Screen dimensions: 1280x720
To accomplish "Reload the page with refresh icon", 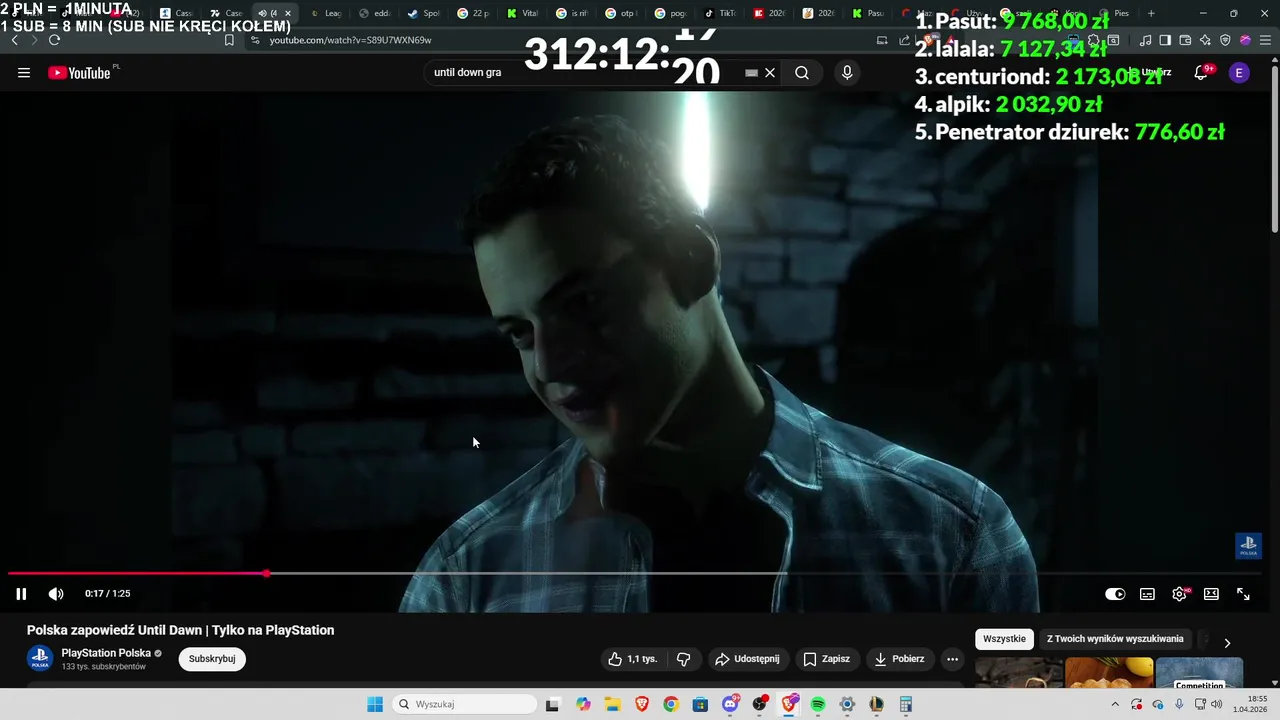I will coord(54,40).
